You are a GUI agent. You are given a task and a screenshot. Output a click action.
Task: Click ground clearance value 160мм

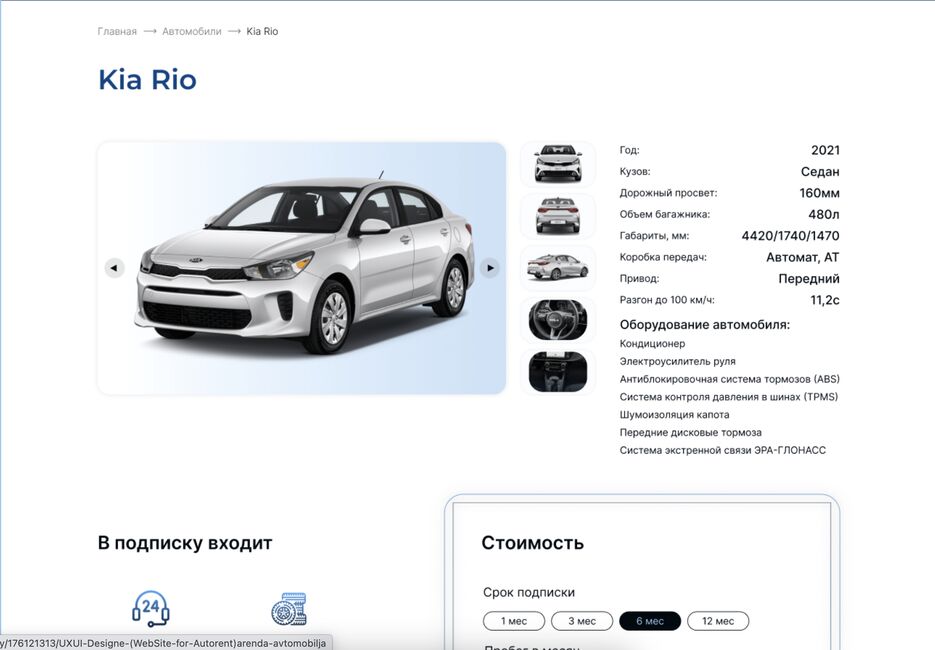tap(819, 193)
